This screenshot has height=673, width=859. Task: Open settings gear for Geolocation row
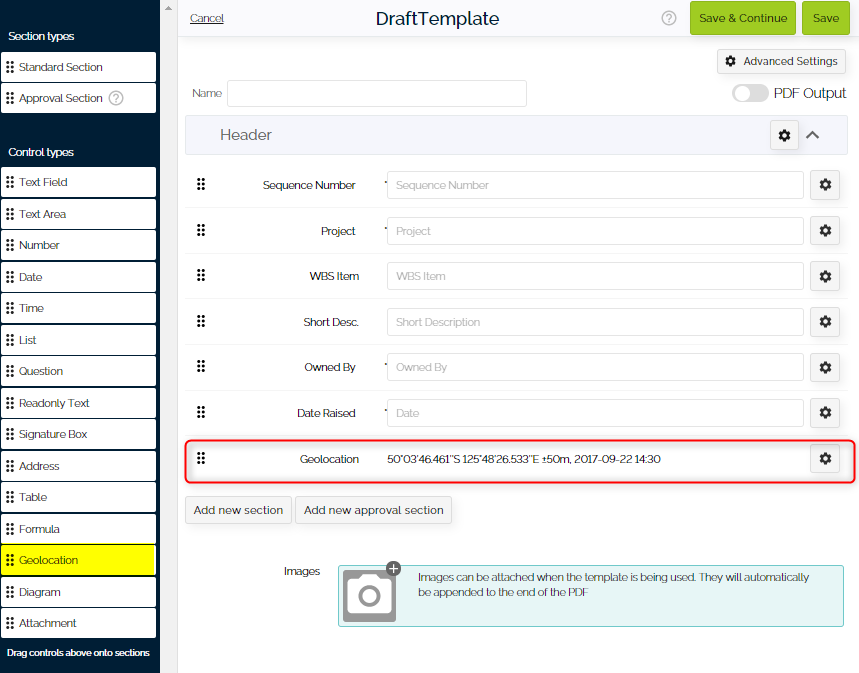point(825,459)
